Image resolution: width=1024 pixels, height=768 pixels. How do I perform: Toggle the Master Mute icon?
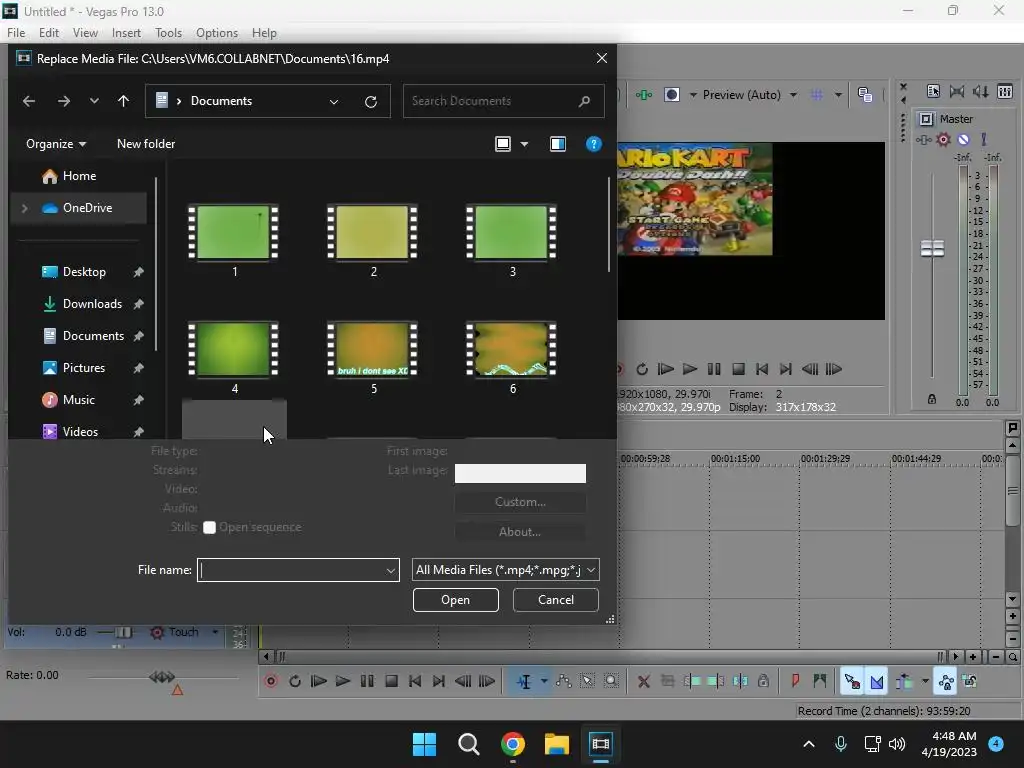pyautogui.click(x=963, y=139)
